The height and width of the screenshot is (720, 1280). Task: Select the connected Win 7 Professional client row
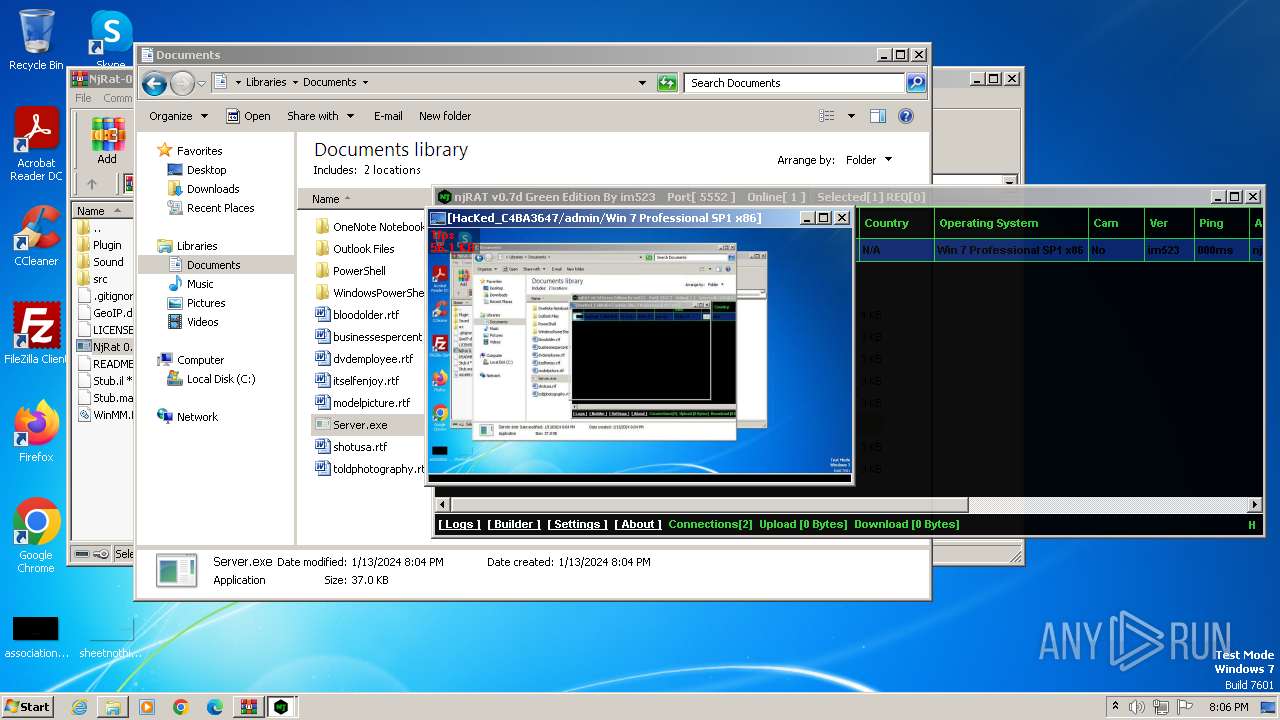tap(1060, 250)
